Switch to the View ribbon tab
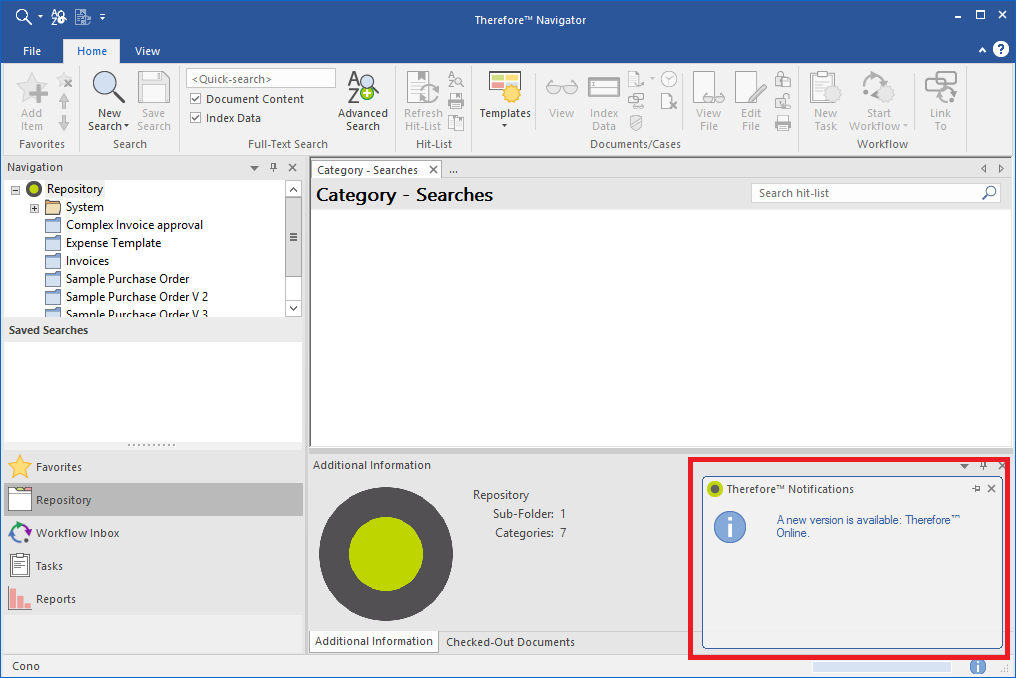The height and width of the screenshot is (678, 1016). pos(147,51)
